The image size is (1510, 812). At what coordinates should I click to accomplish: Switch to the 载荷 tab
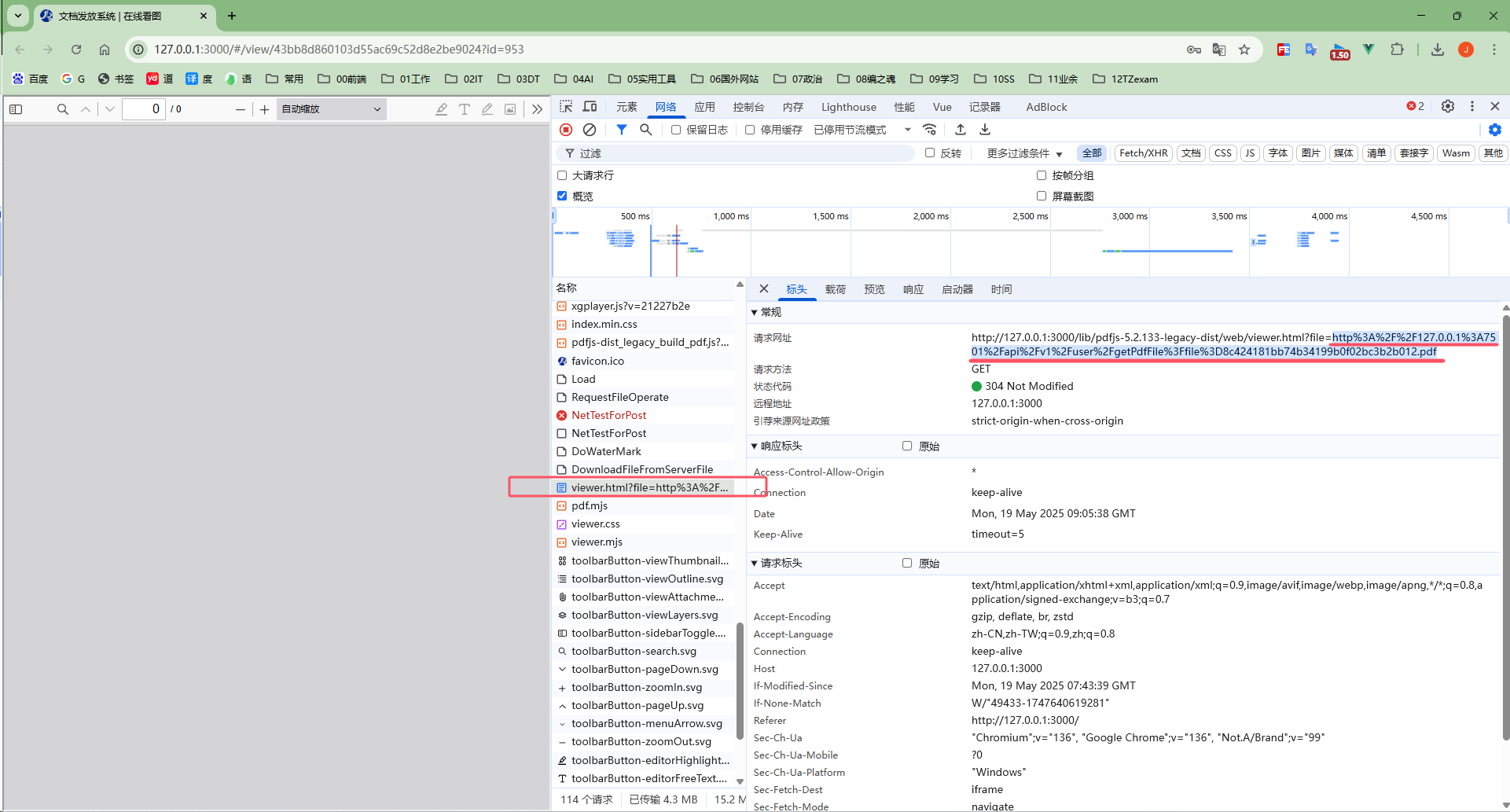836,289
